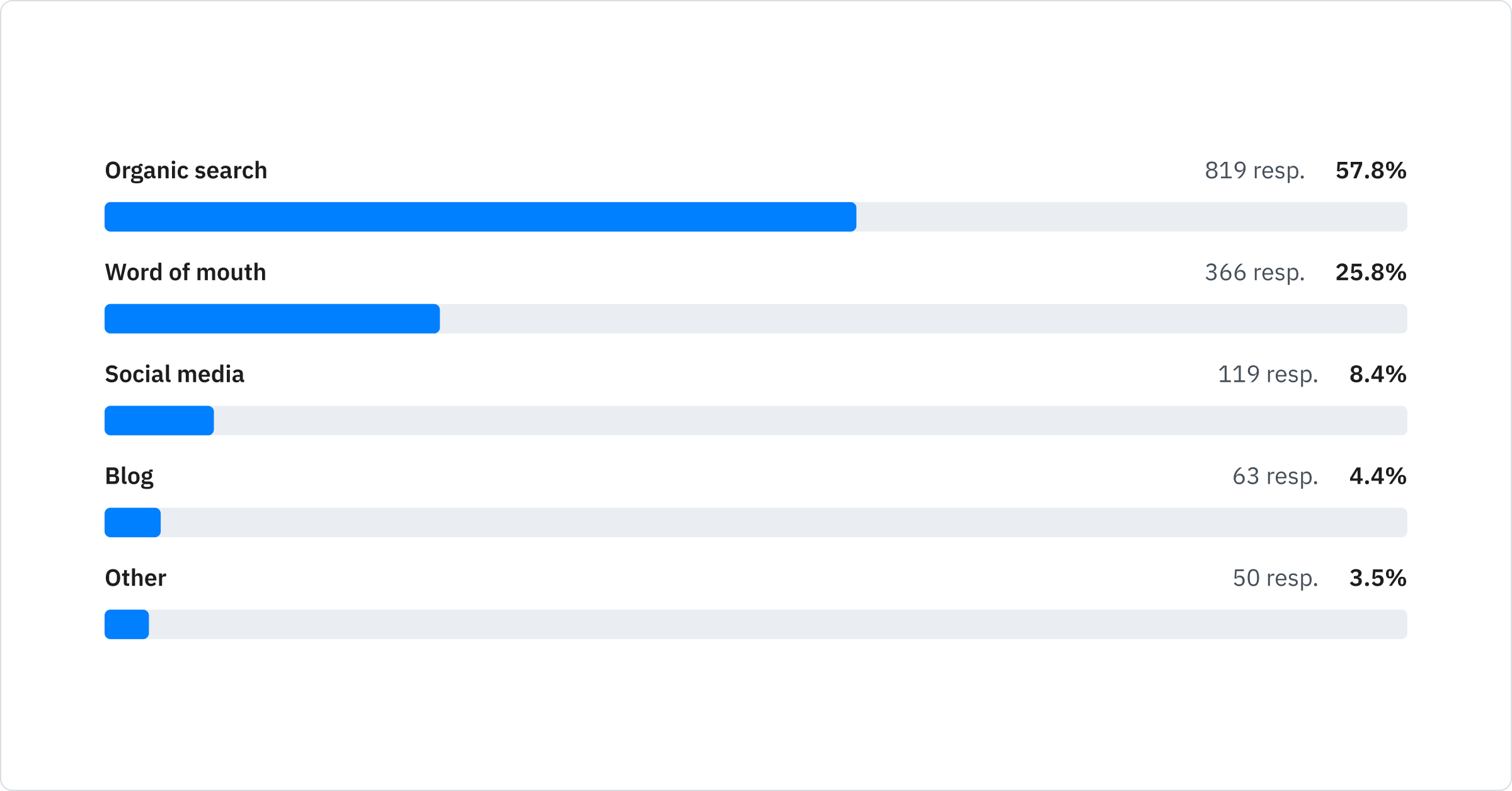Screen dimensions: 1512x791
Task: Select the Word of mouth label
Action: (x=185, y=273)
